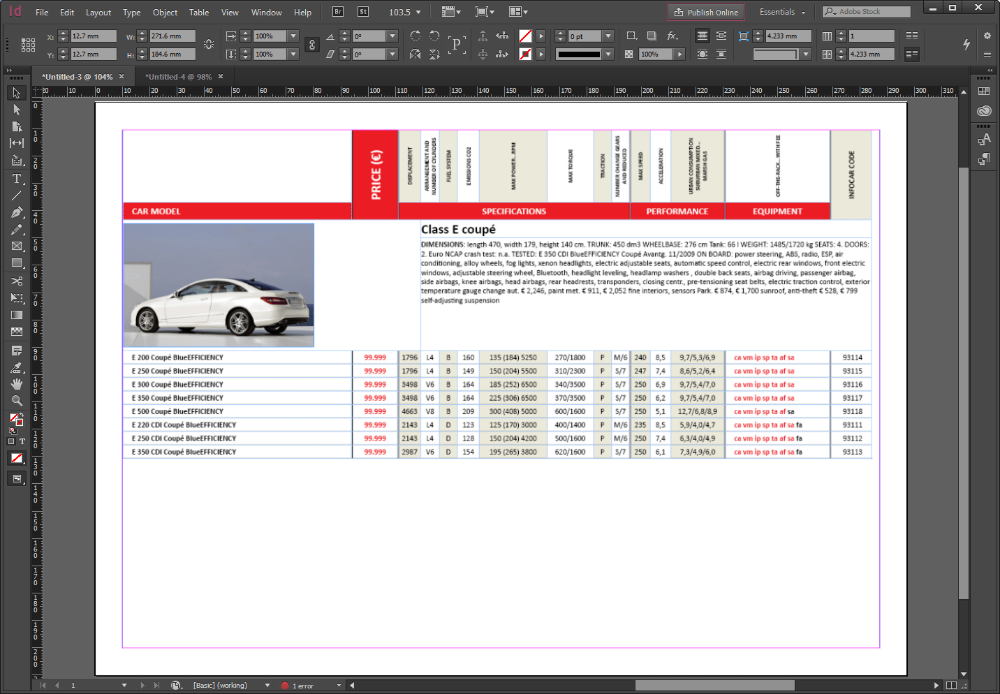Open Adobe Bridge with Br icon
The image size is (1000, 694).
[338, 12]
